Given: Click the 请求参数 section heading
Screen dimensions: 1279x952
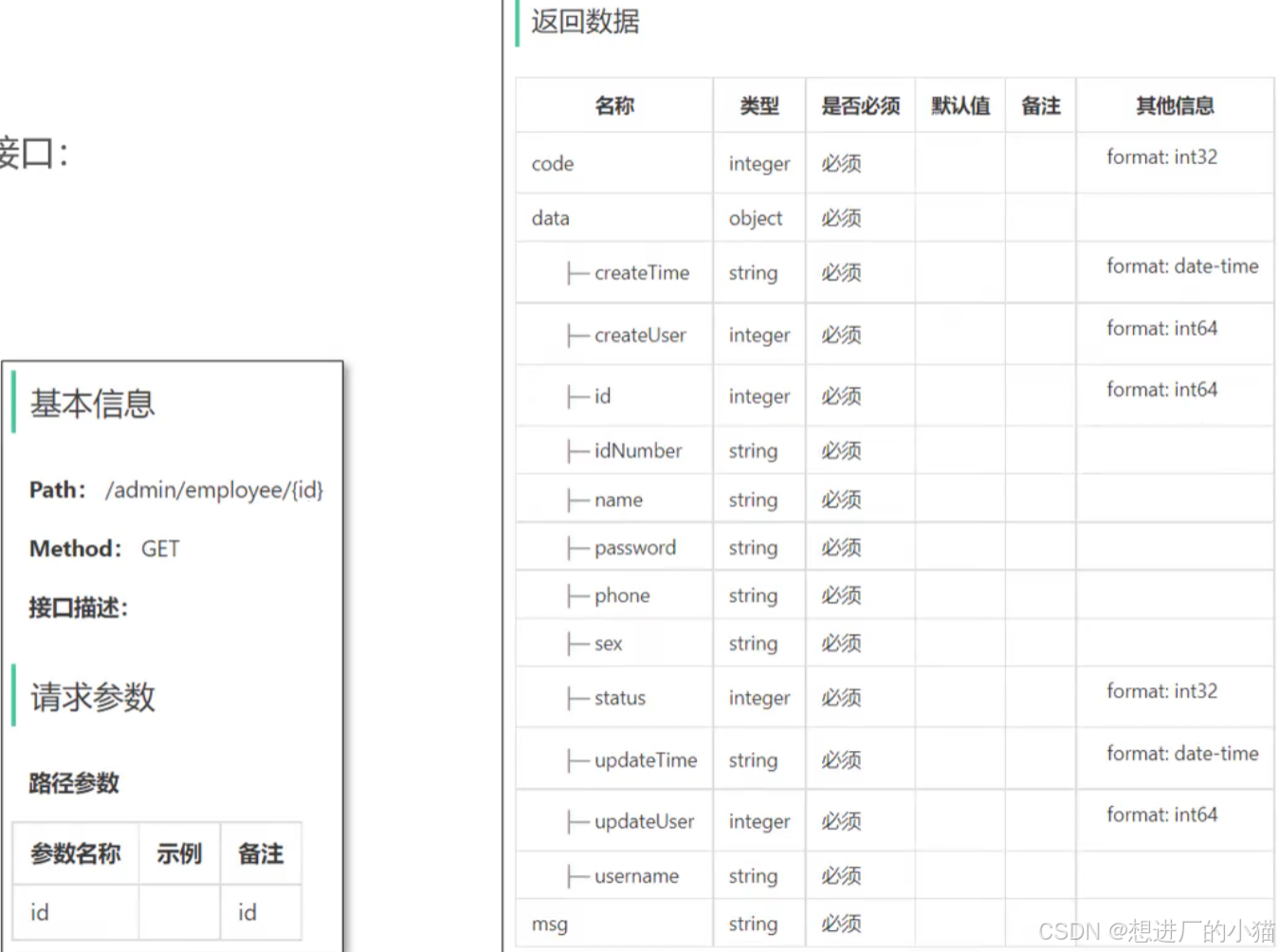Looking at the screenshot, I should point(92,697).
